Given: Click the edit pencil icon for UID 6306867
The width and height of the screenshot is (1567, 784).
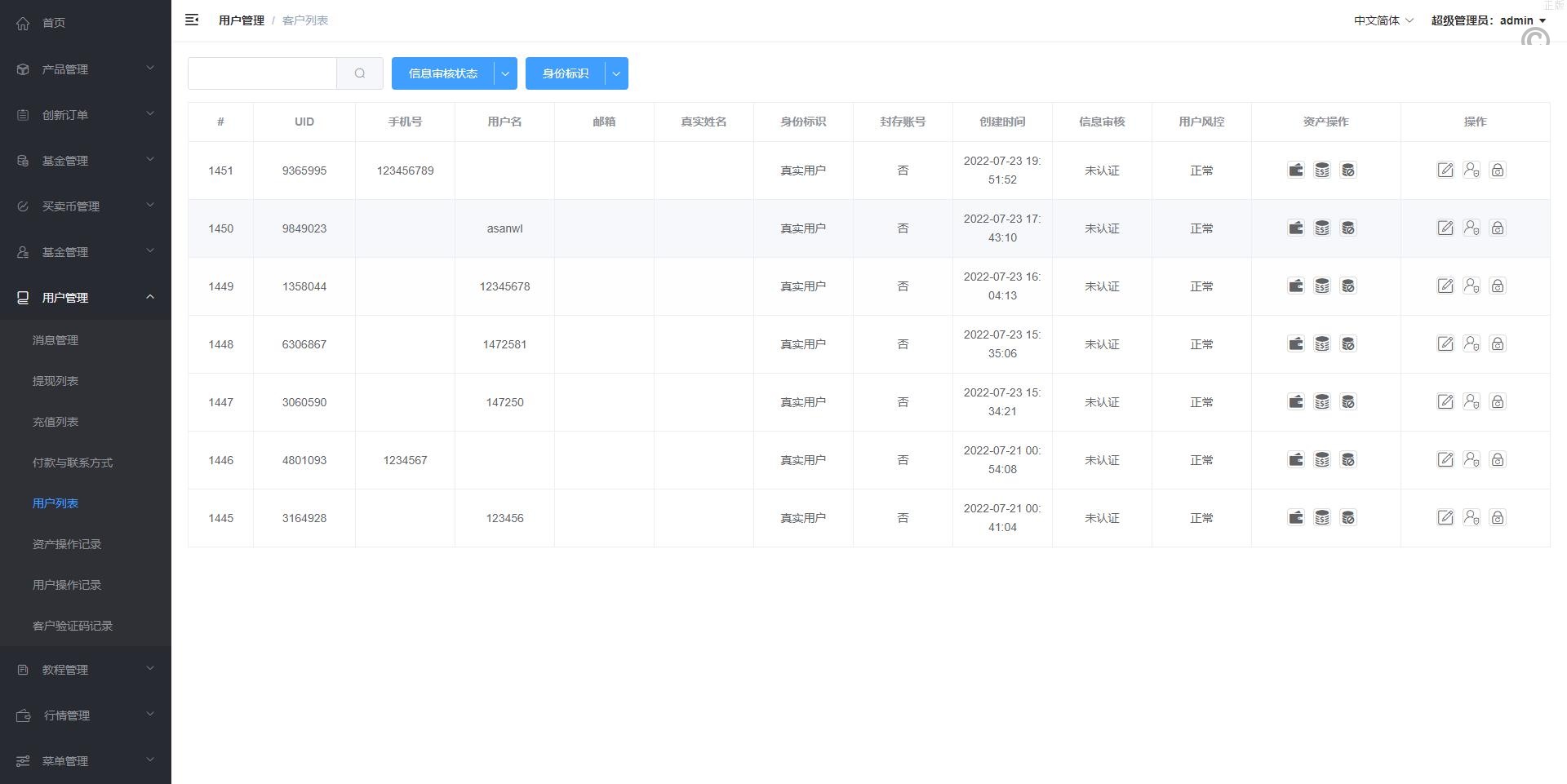Looking at the screenshot, I should [x=1445, y=343].
